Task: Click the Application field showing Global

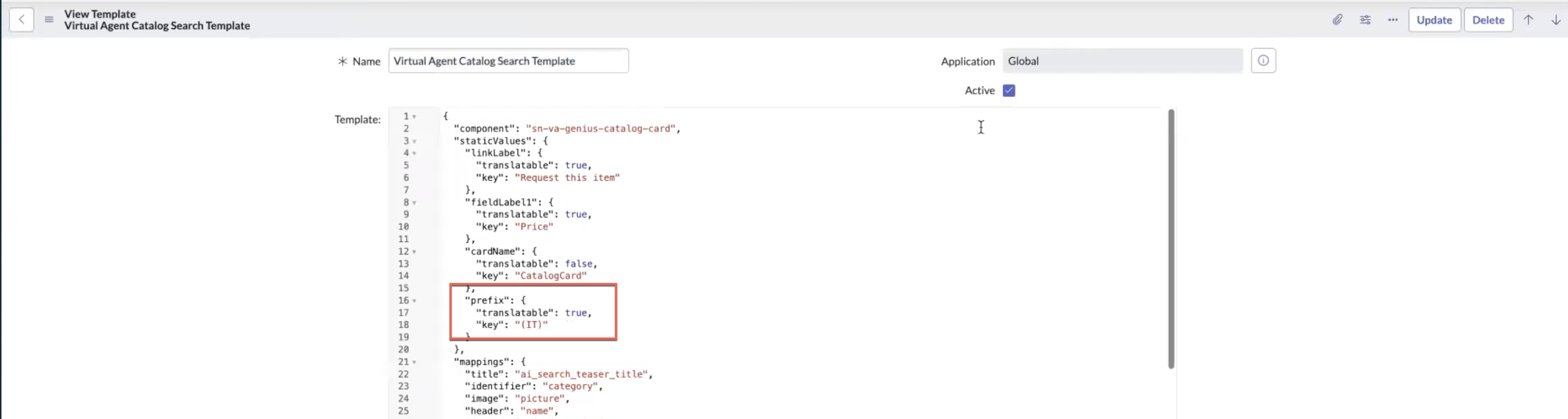Action: (x=1123, y=61)
